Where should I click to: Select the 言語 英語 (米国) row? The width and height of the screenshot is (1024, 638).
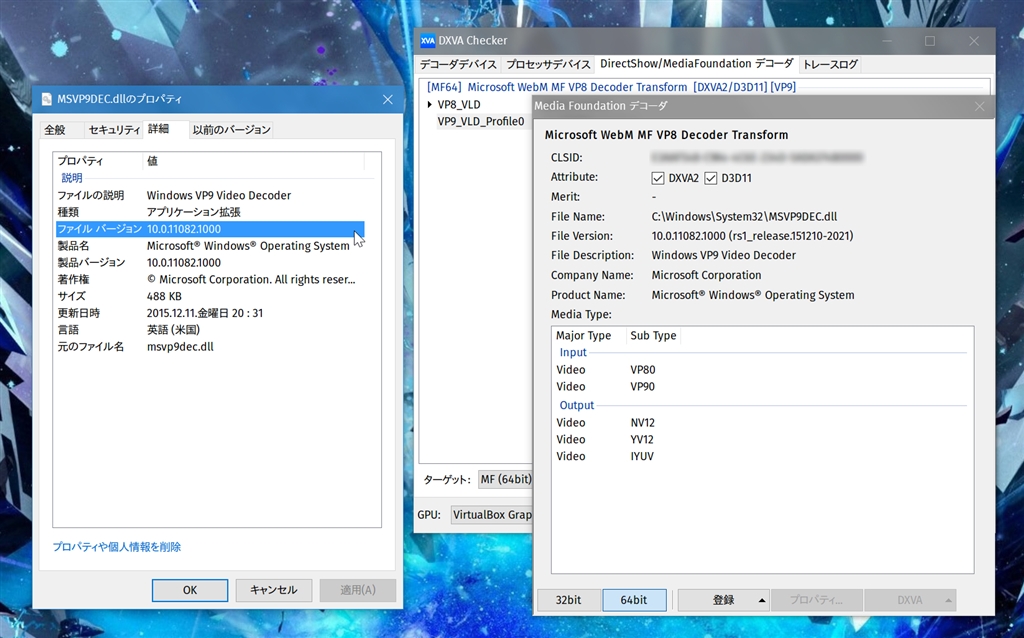pyautogui.click(x=210, y=330)
